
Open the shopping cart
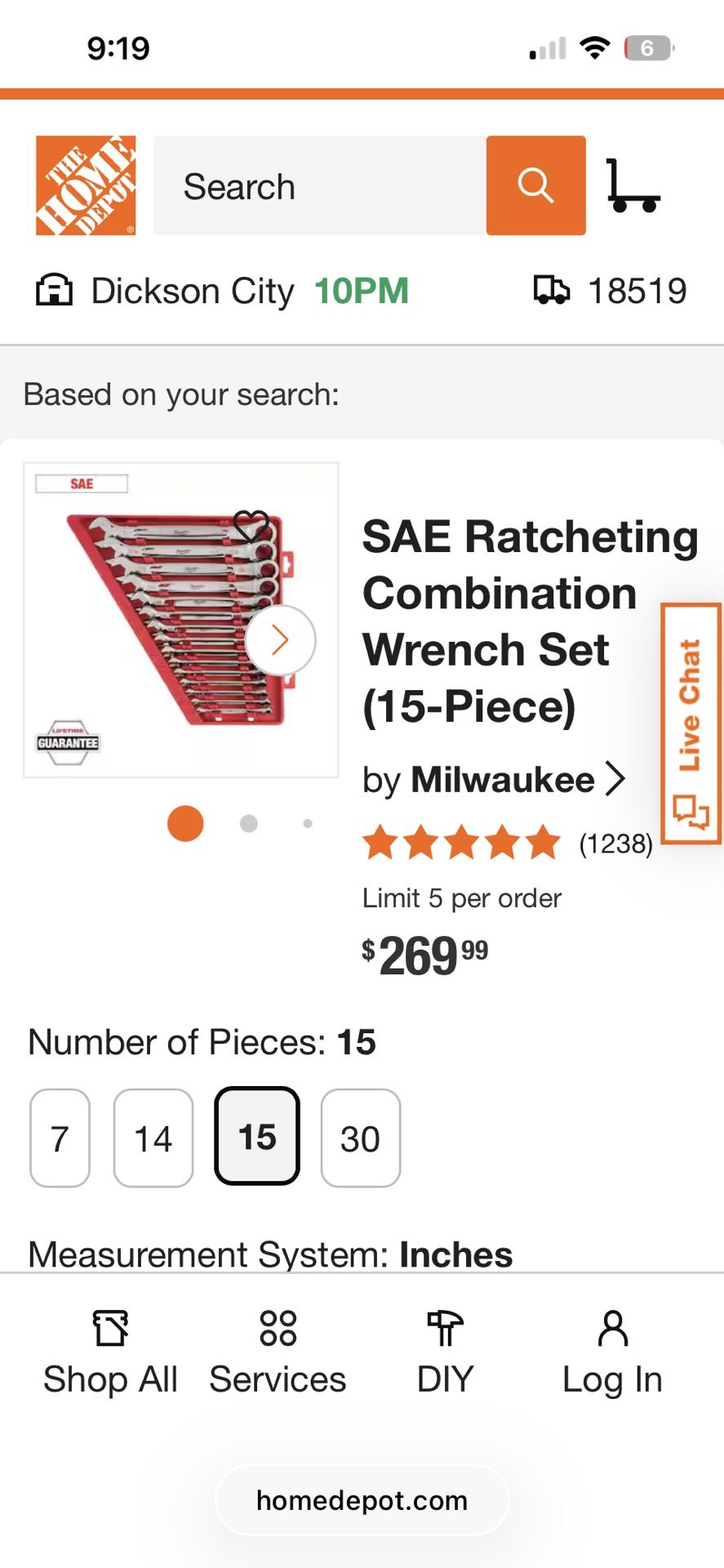(633, 186)
